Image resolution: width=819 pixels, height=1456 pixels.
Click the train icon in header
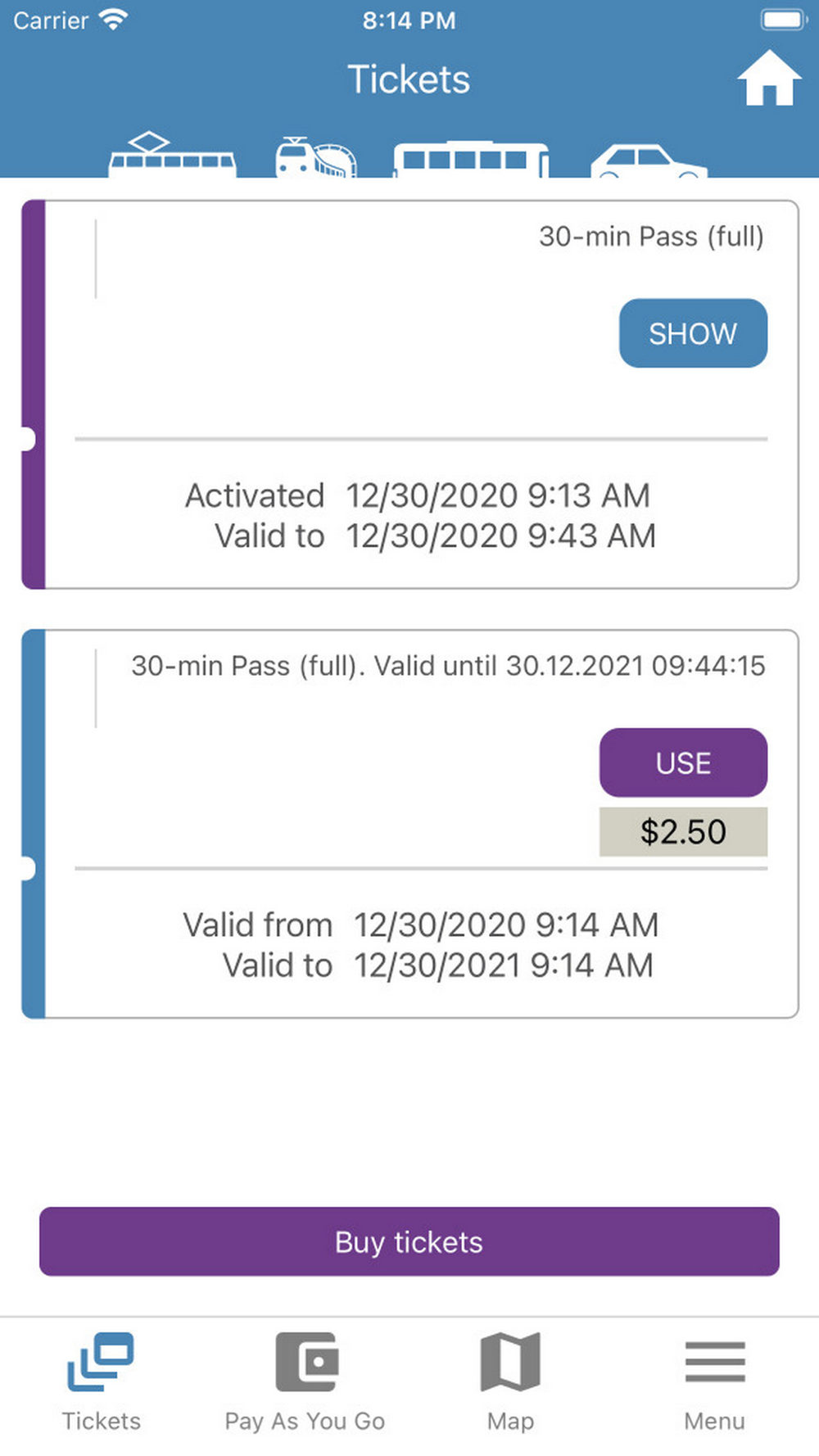[x=315, y=157]
